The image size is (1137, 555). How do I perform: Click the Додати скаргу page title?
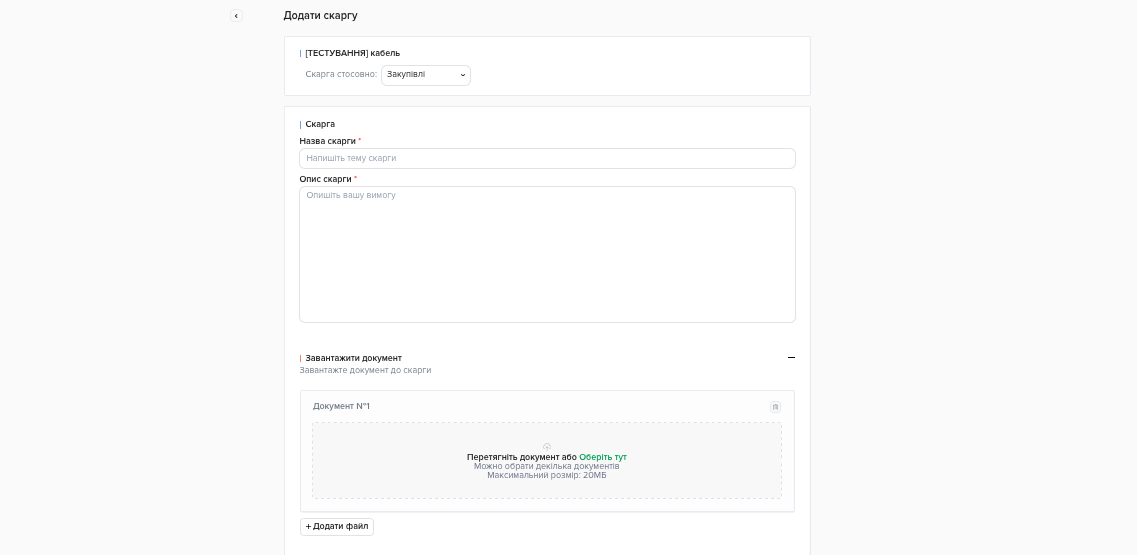point(320,16)
